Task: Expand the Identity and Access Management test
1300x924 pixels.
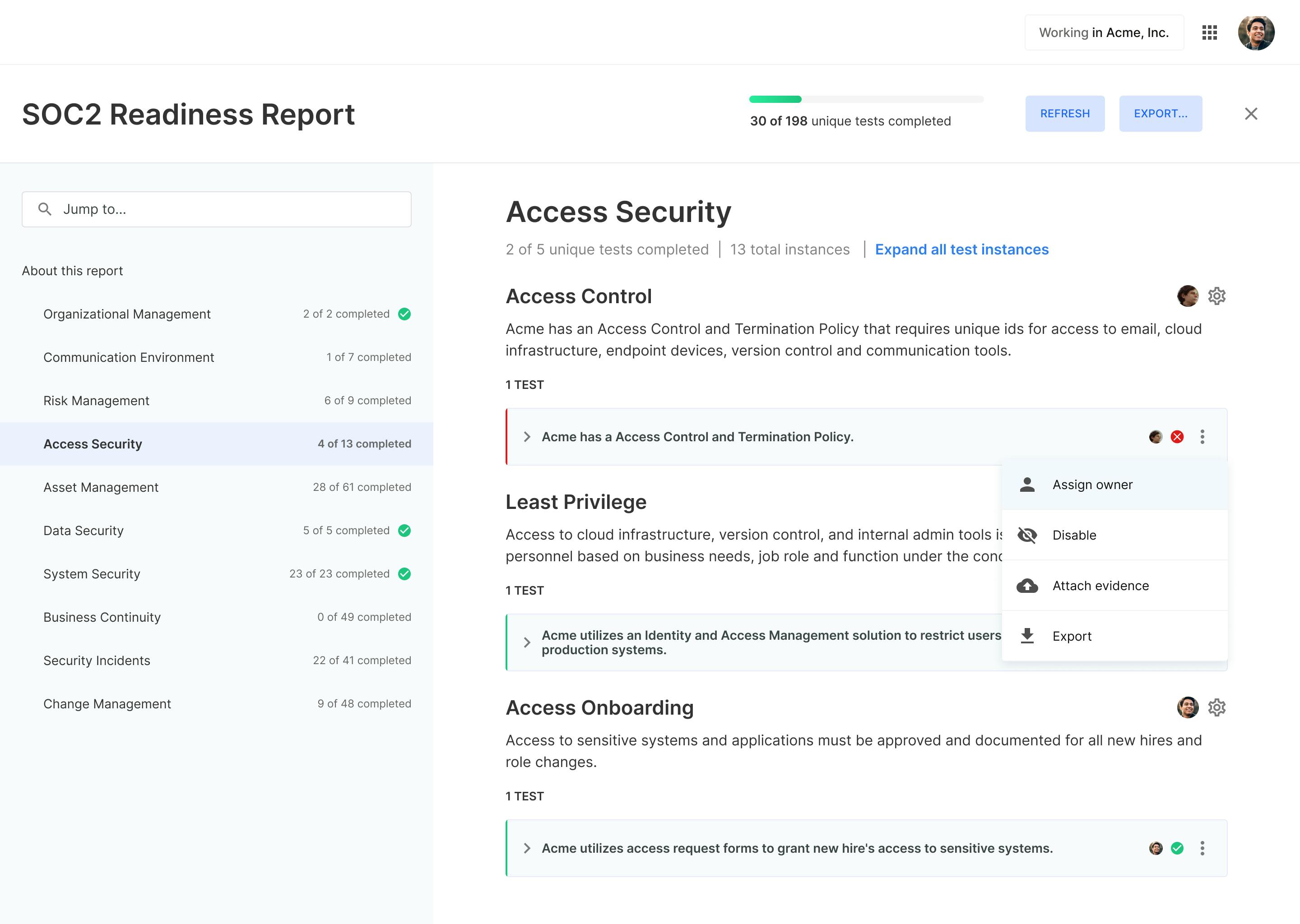Action: pyautogui.click(x=527, y=642)
